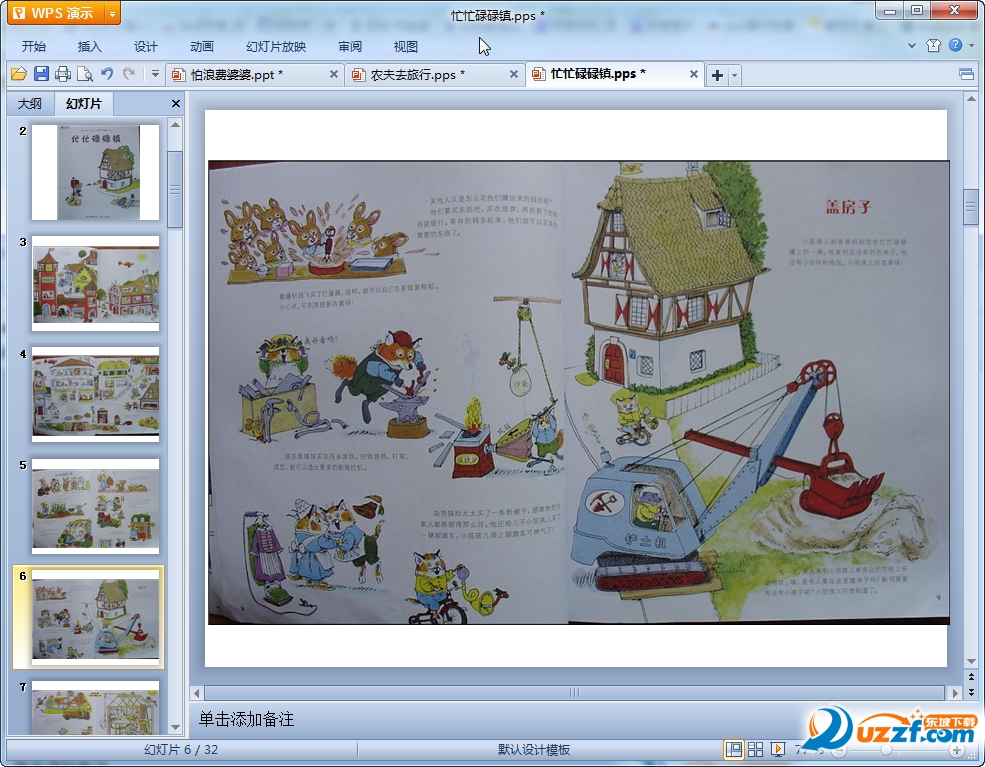Select slide 6 thumbnail

95,617
